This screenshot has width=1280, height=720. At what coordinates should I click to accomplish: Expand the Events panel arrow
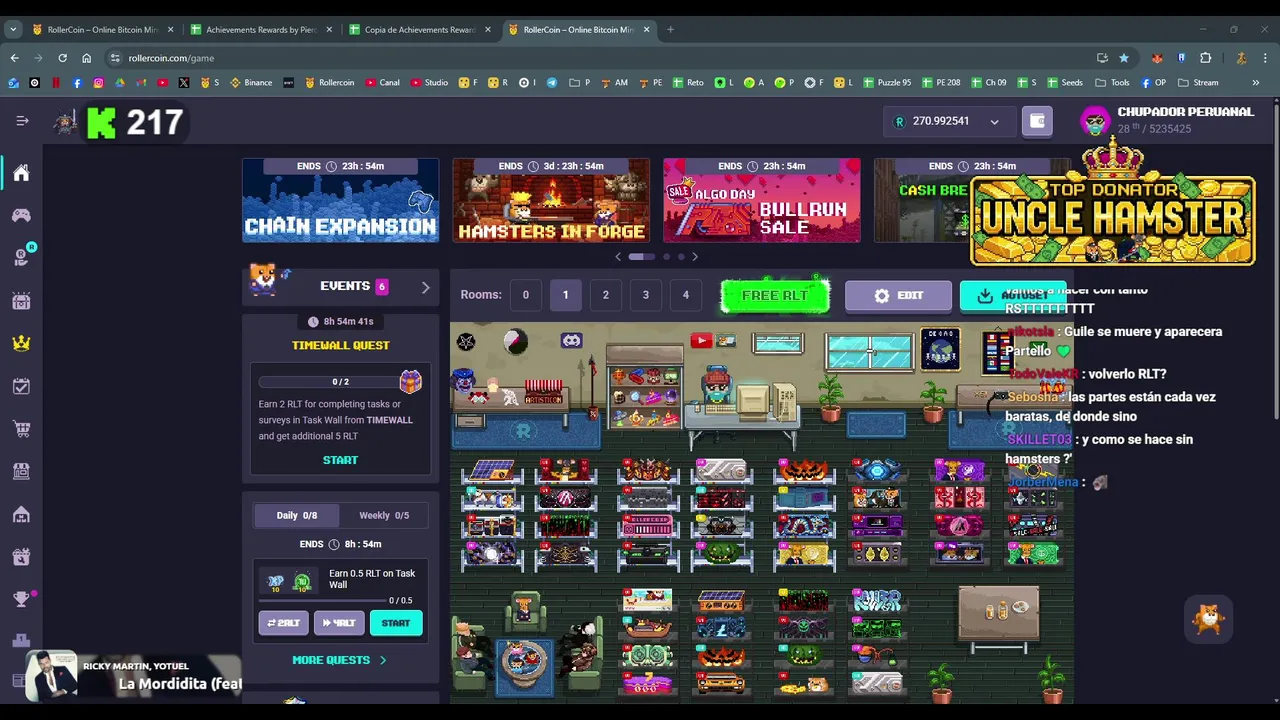tap(425, 287)
